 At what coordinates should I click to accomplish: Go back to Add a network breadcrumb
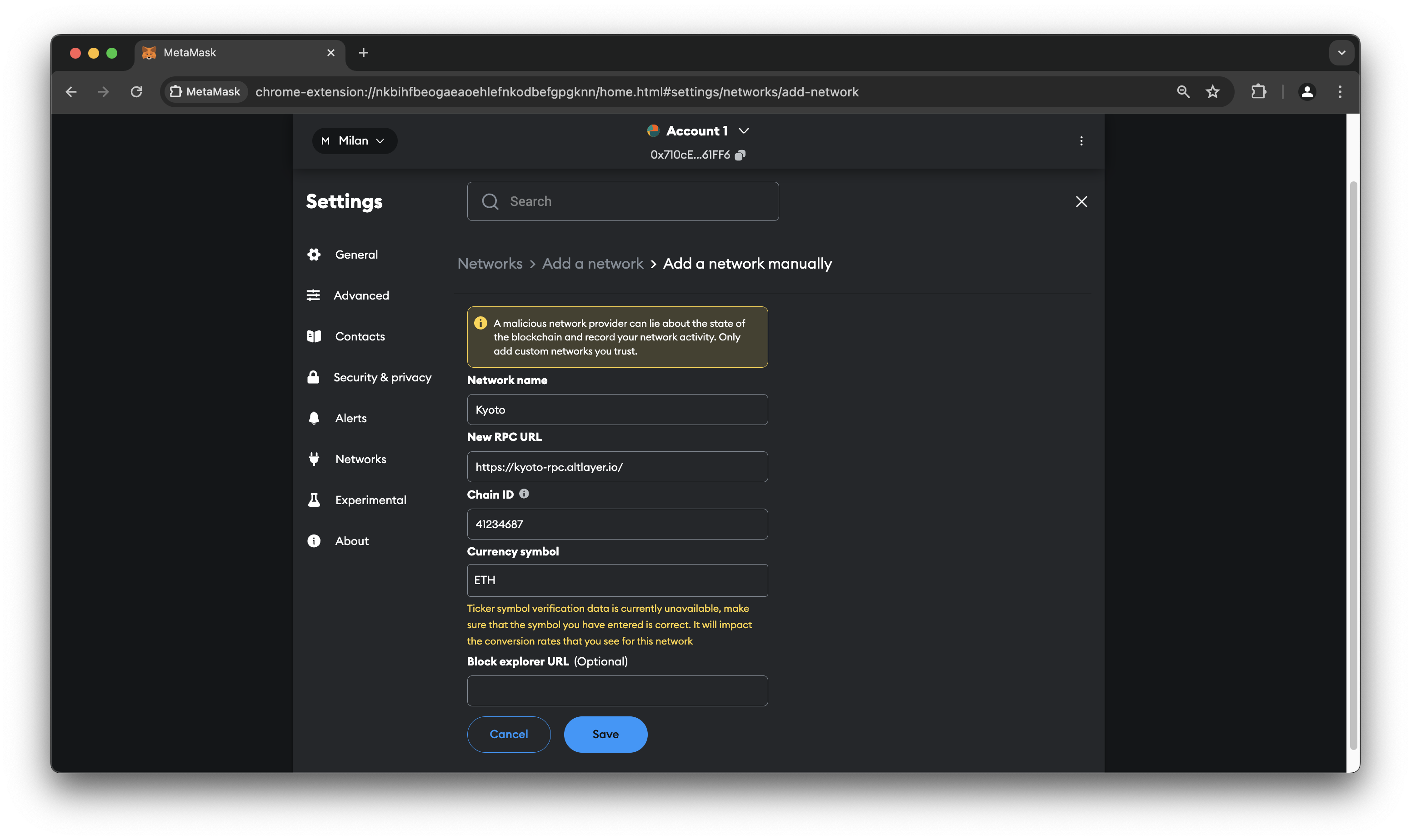[593, 264]
